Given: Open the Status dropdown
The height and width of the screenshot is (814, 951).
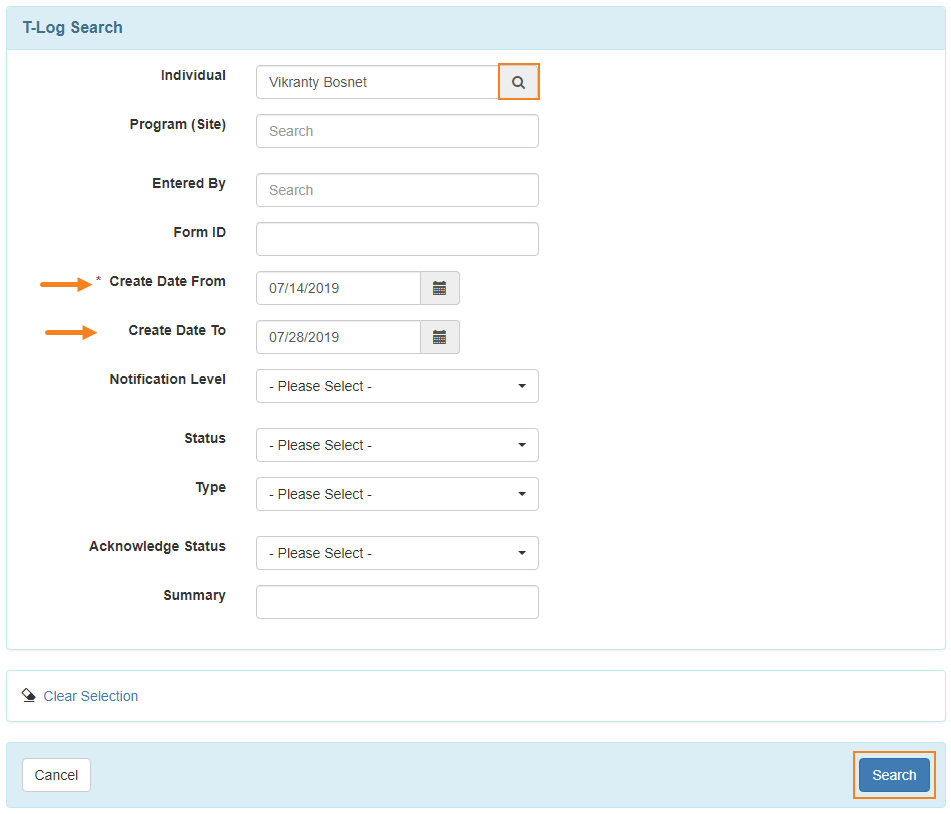Looking at the screenshot, I should click(397, 445).
